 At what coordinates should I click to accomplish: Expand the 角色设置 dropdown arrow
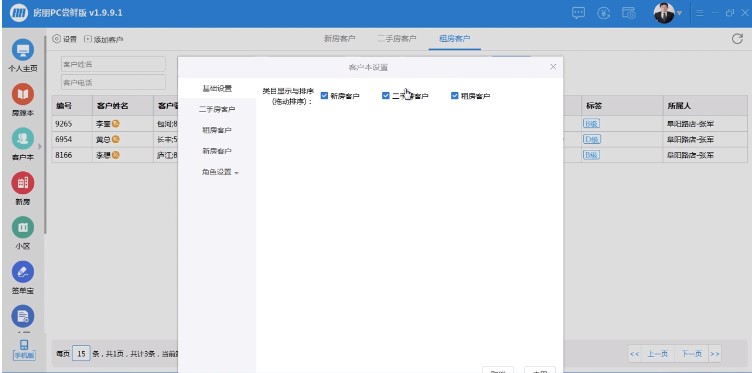click(236, 173)
